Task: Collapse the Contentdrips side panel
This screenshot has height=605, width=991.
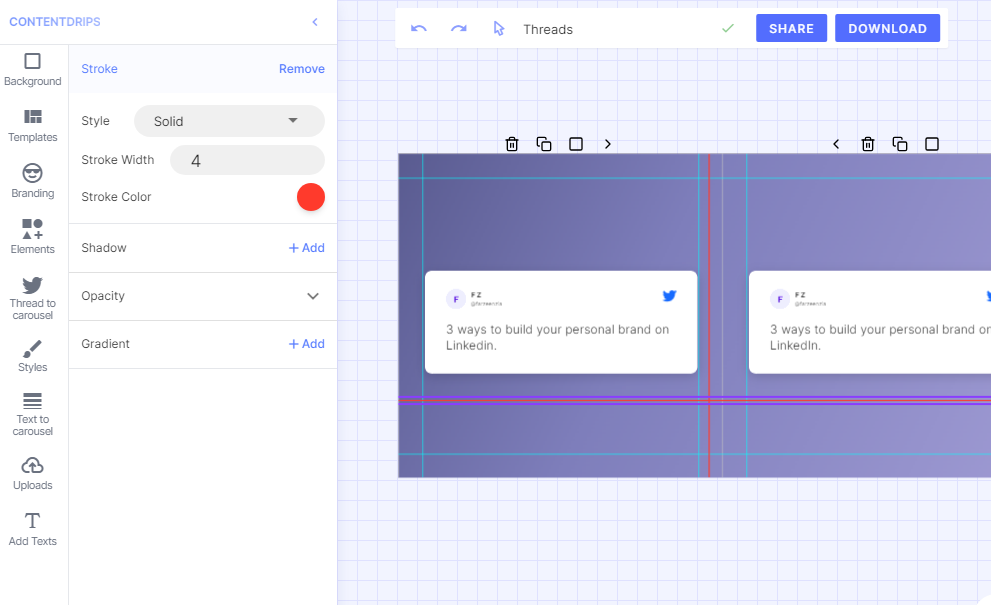Action: pyautogui.click(x=315, y=22)
